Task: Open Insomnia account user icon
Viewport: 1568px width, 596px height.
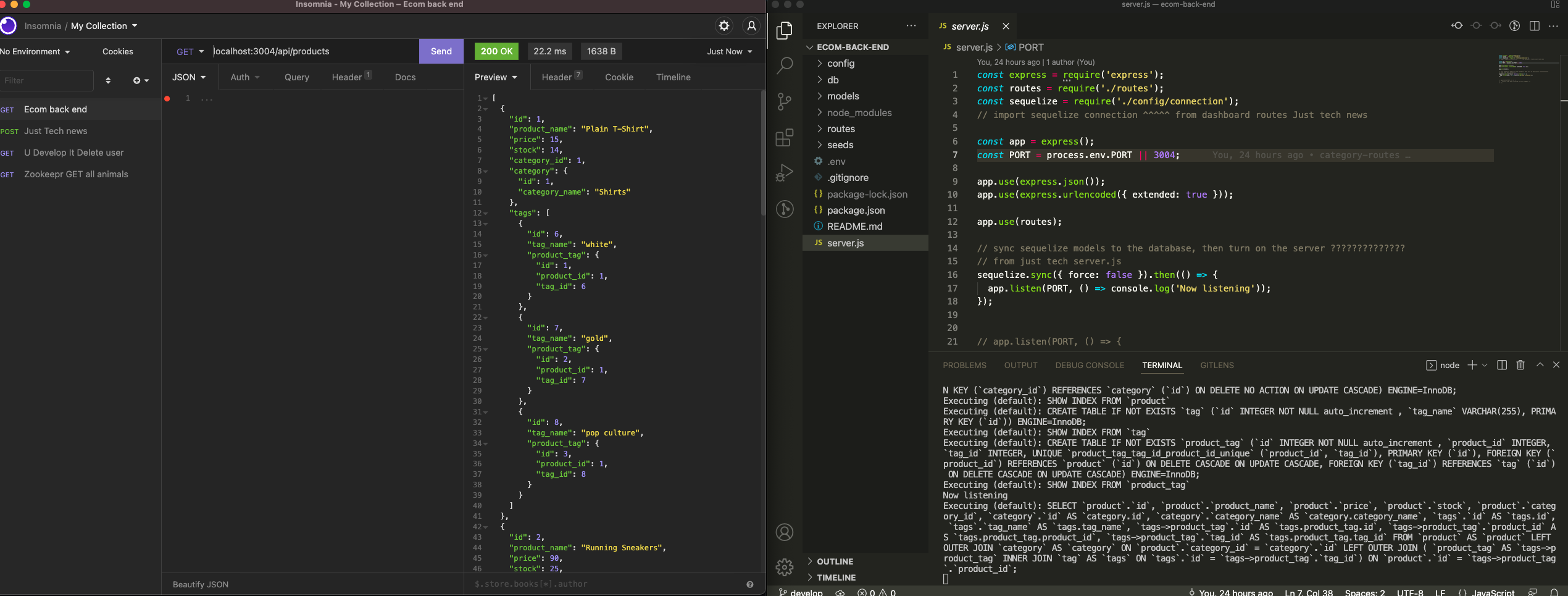Action: (751, 25)
